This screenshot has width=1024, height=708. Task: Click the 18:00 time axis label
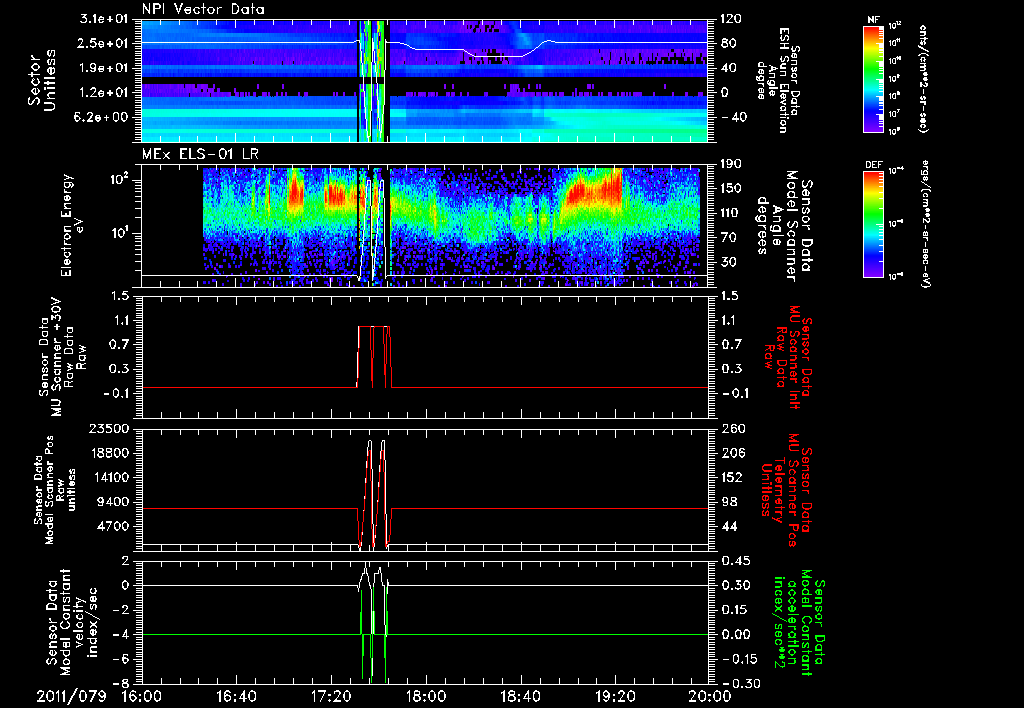[426, 696]
